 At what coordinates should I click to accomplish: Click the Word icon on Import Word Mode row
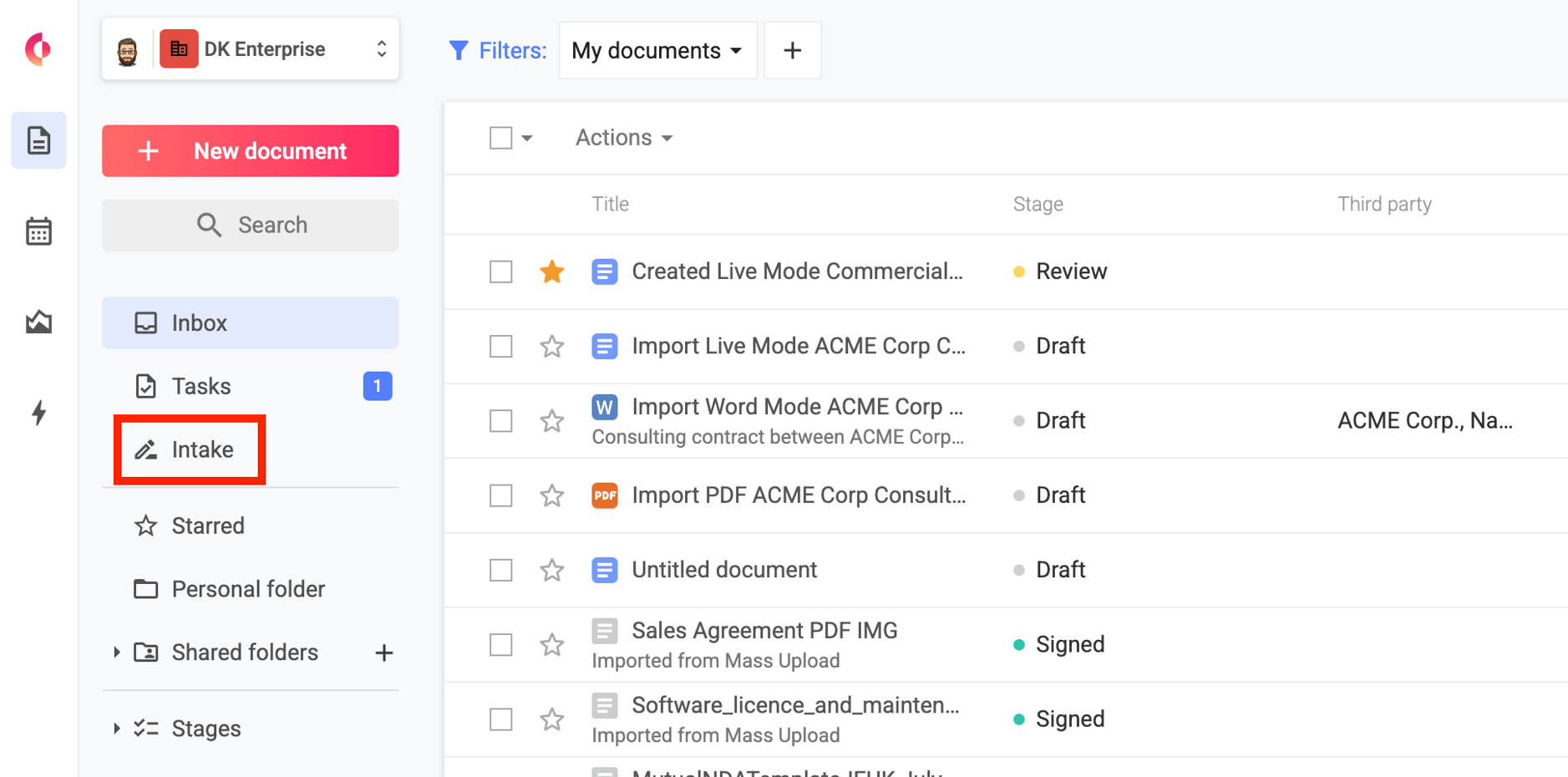604,407
